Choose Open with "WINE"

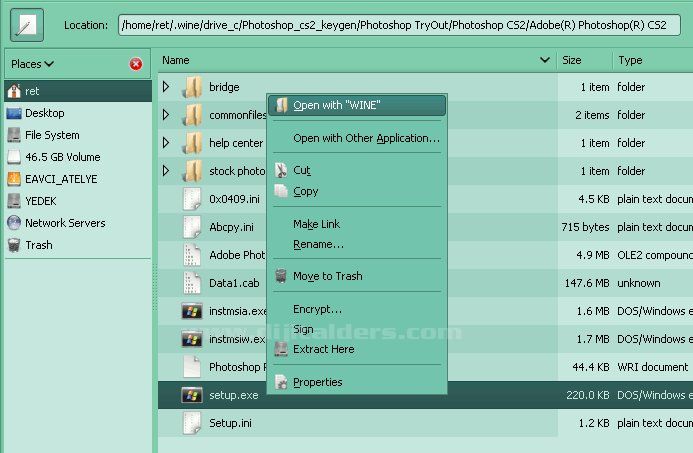click(357, 105)
